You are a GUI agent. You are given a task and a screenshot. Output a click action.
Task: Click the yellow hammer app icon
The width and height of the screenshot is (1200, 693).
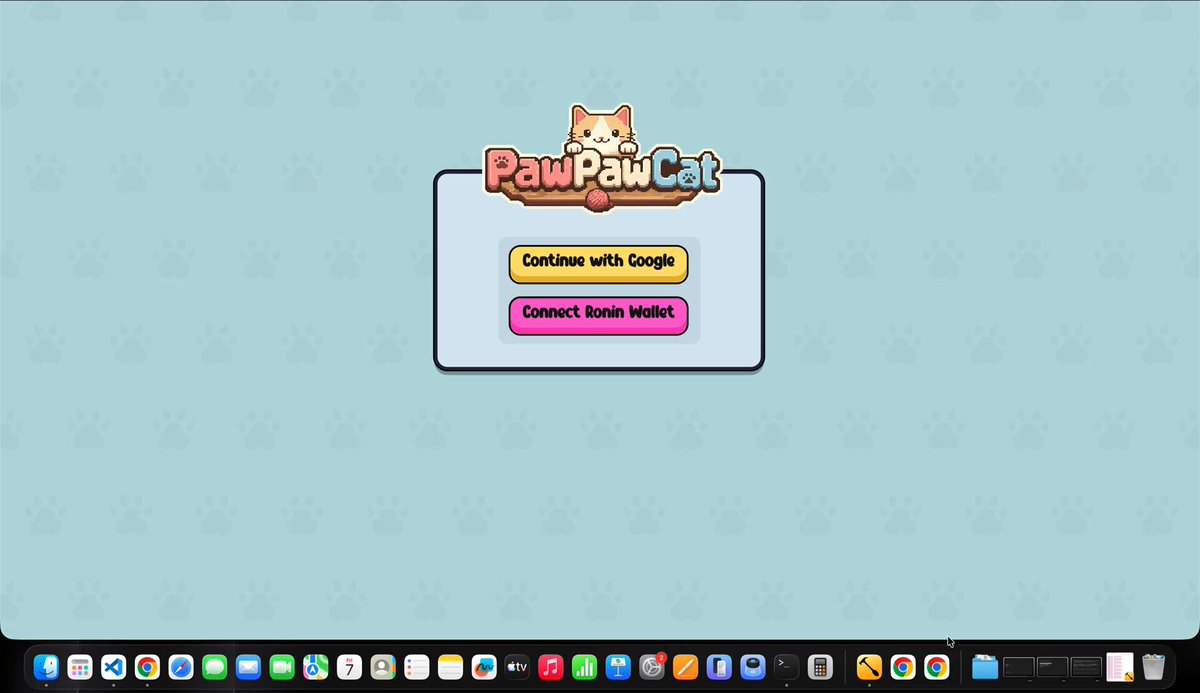[x=869, y=667]
